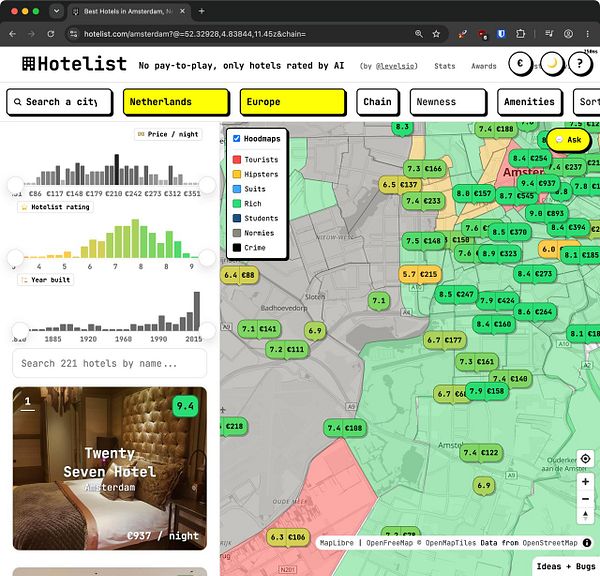Screen dimensions: 600x576
Task: Click the yellow Ask button
Action: (569, 140)
